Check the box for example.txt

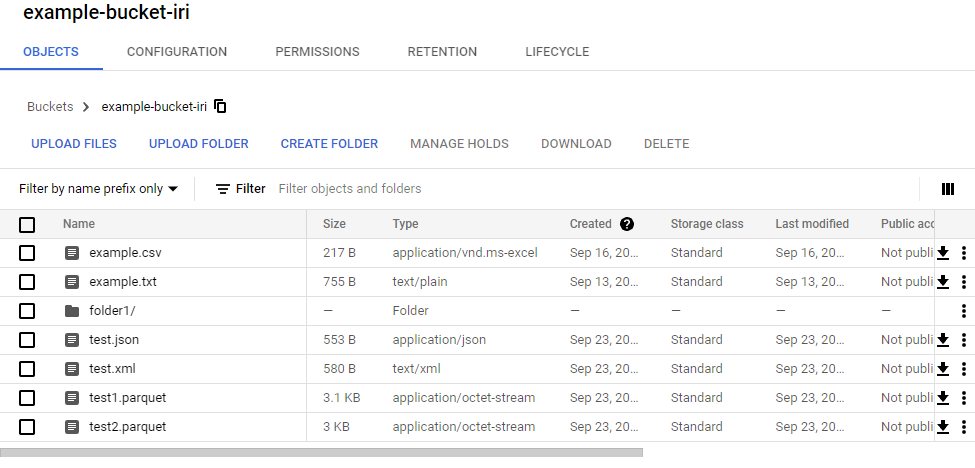[27, 282]
